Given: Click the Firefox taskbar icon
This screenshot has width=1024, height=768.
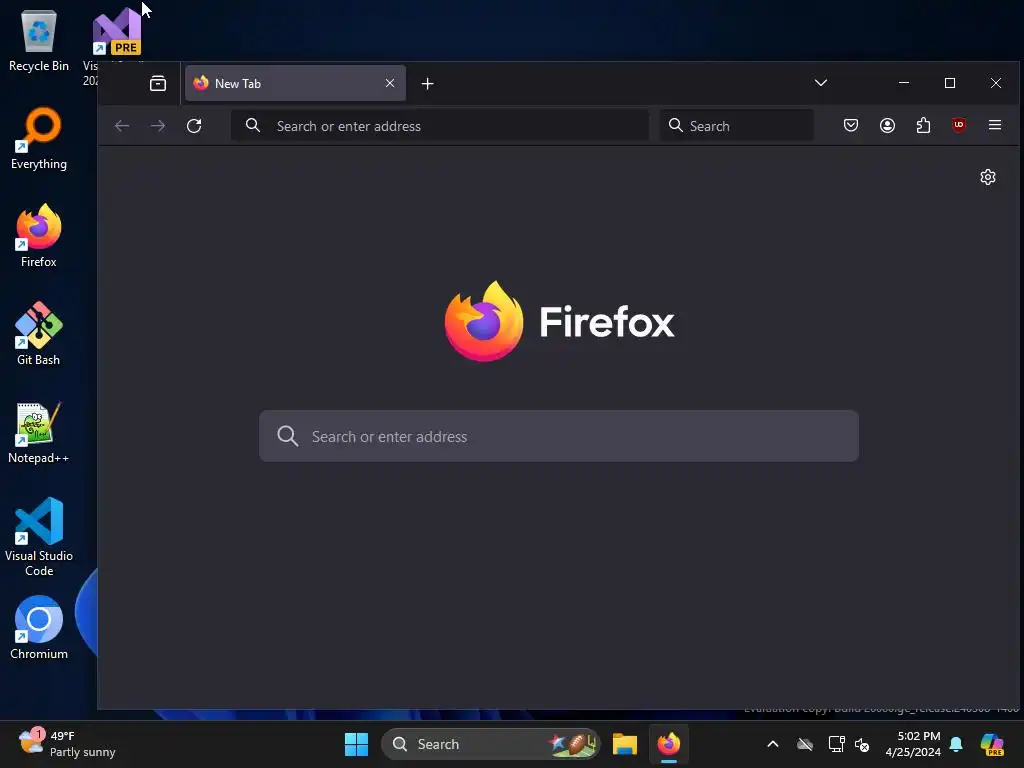Looking at the screenshot, I should tap(668, 744).
